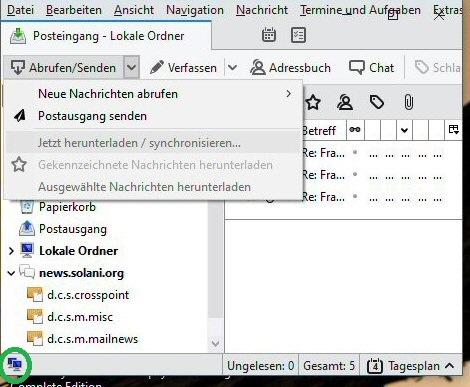
Task: Open the column picker icon in message list
Action: [x=454, y=130]
